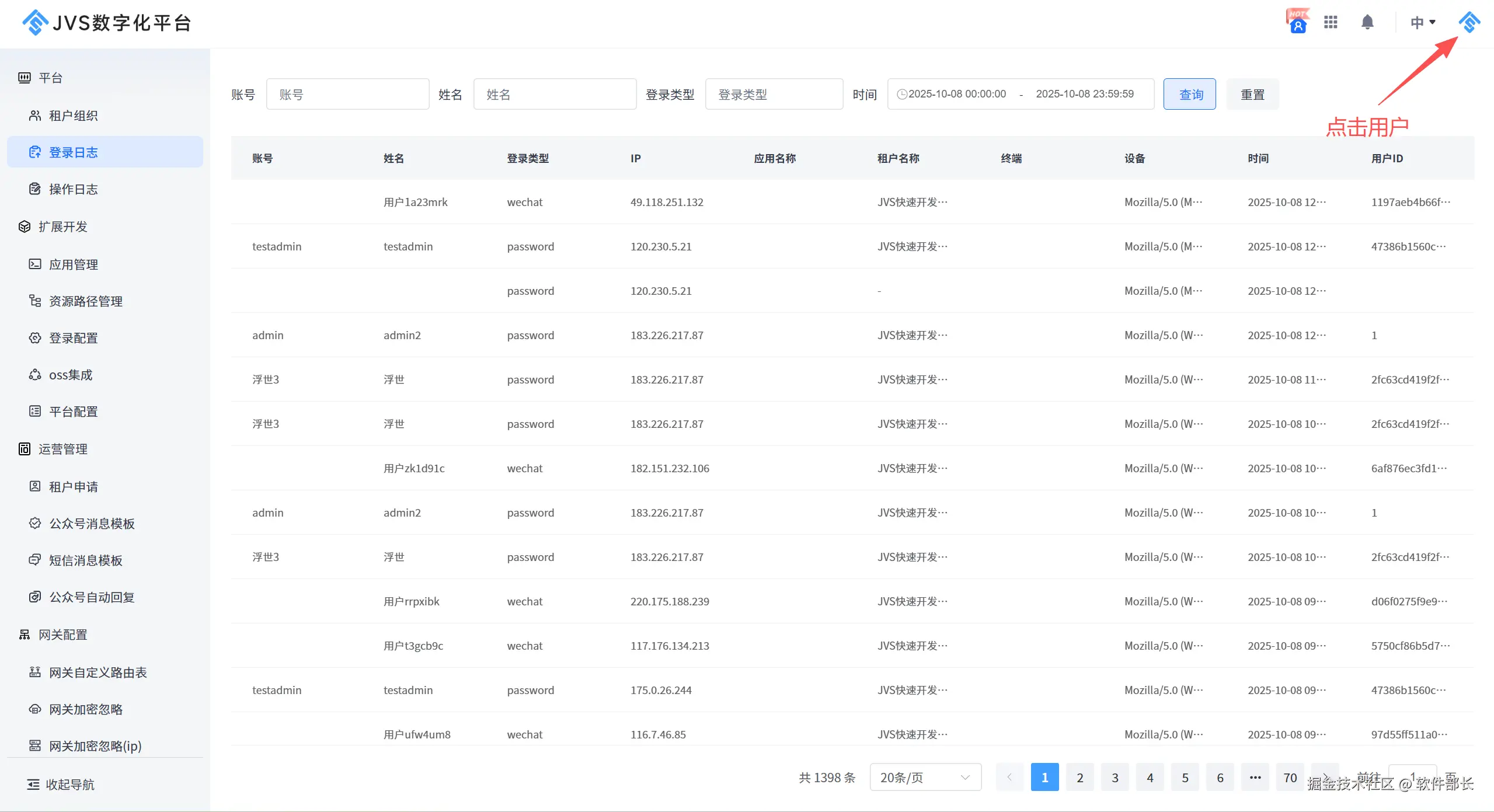The height and width of the screenshot is (812, 1494).
Task: Click the JVS platform logo
Action: tap(35, 23)
